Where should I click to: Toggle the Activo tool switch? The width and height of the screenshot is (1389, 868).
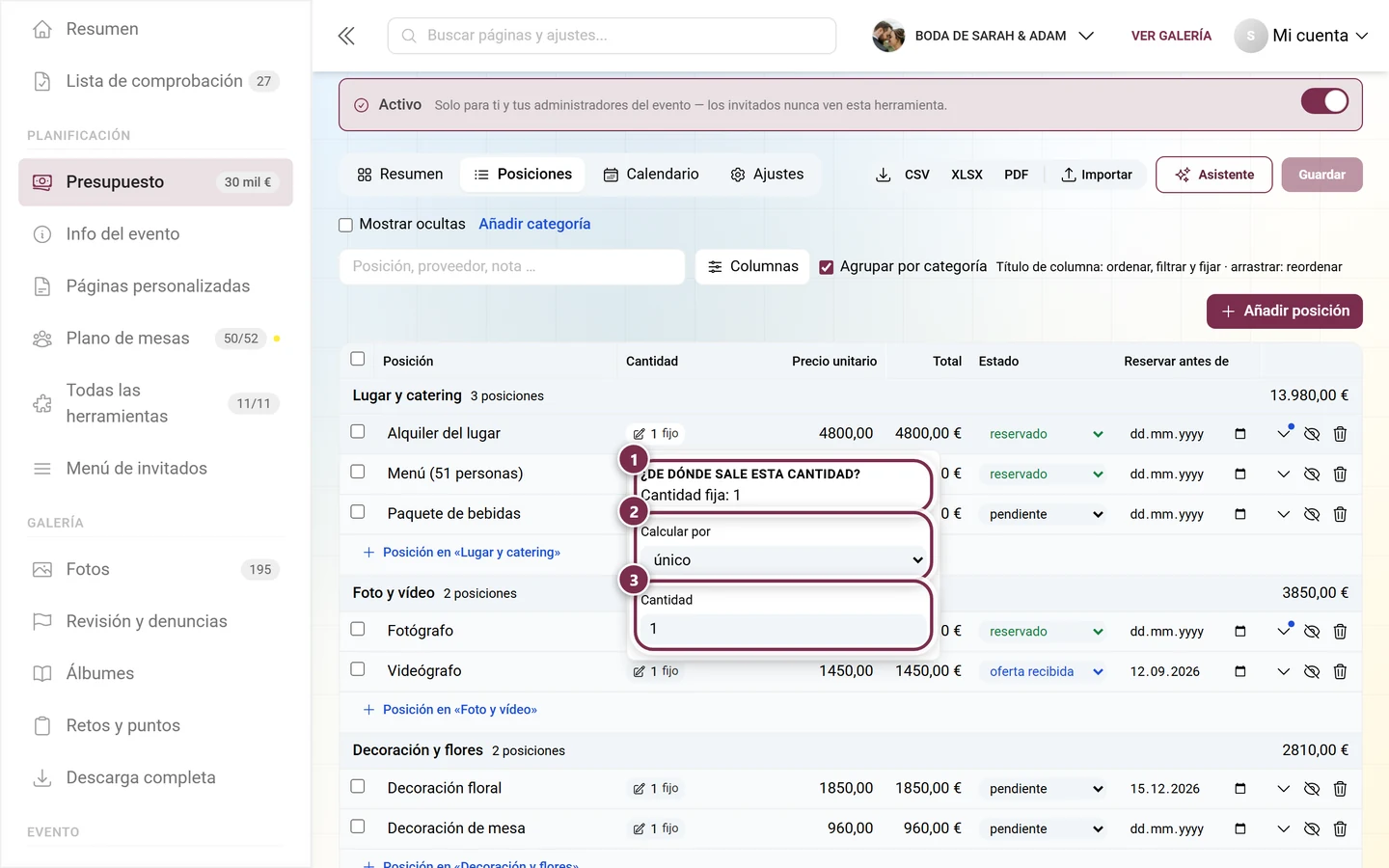coord(1324,101)
